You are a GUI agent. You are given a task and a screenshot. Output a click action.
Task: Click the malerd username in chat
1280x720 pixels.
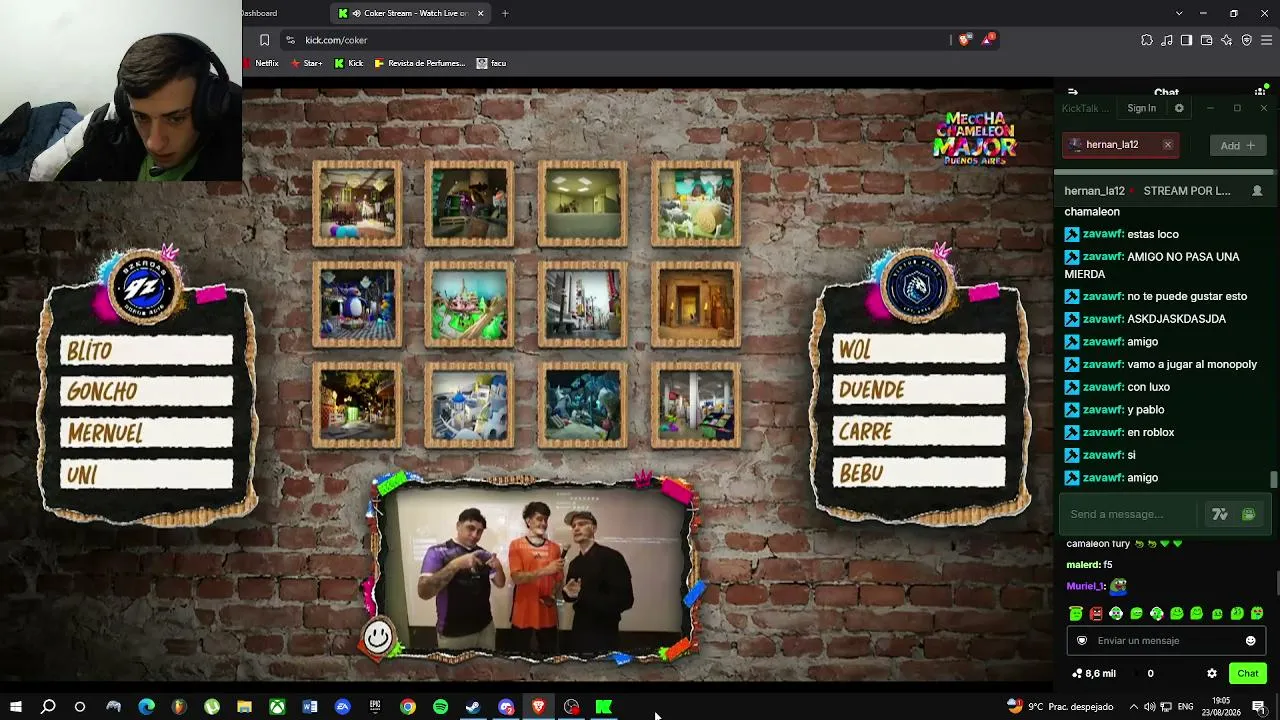coord(1083,565)
